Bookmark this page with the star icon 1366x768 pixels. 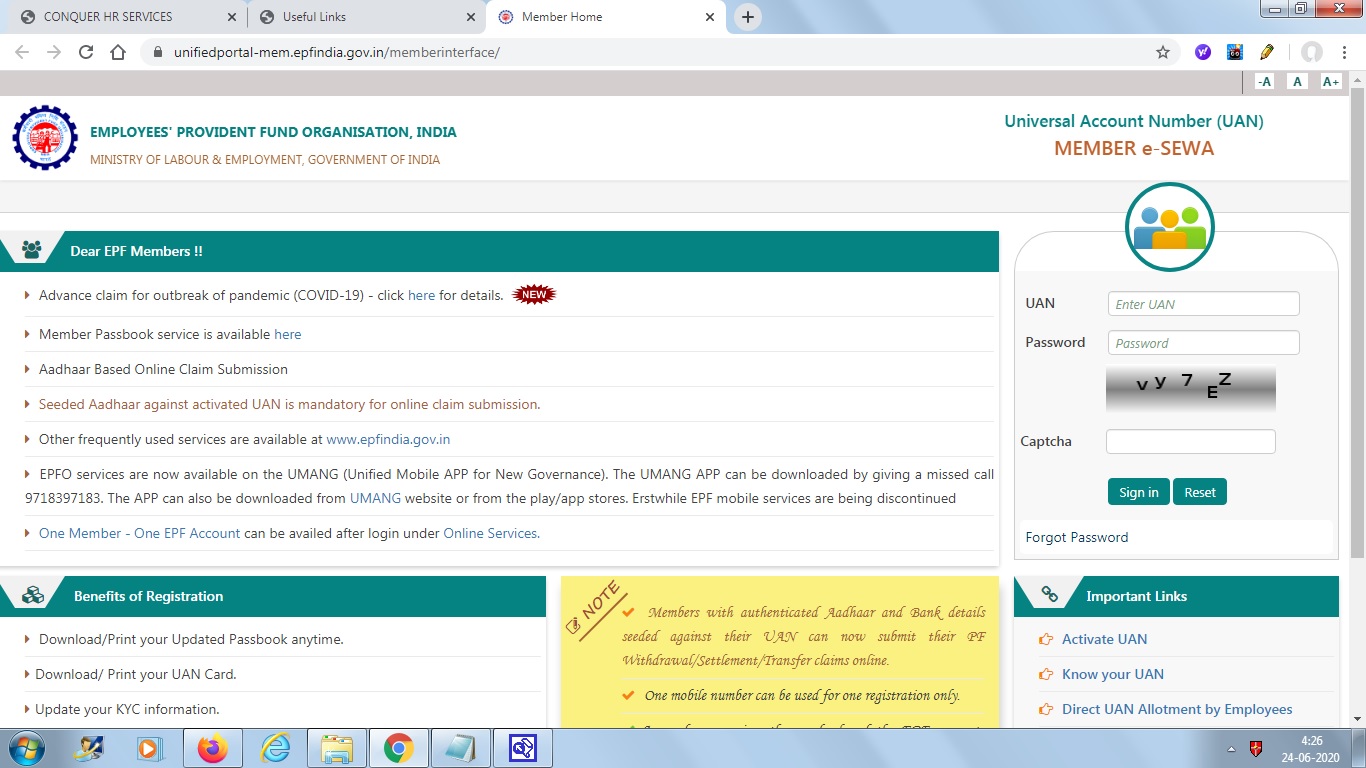pyautogui.click(x=1163, y=52)
